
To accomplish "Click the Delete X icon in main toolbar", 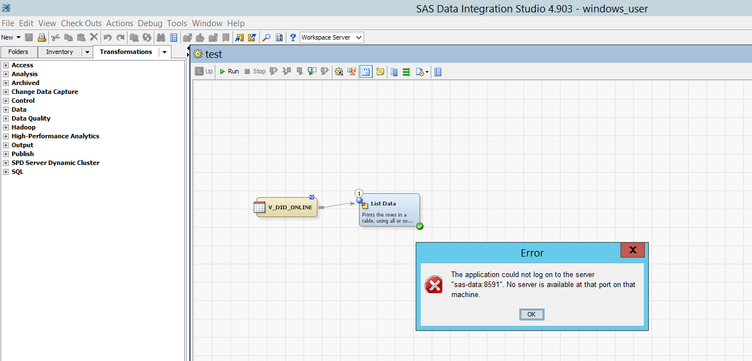I will (94, 37).
